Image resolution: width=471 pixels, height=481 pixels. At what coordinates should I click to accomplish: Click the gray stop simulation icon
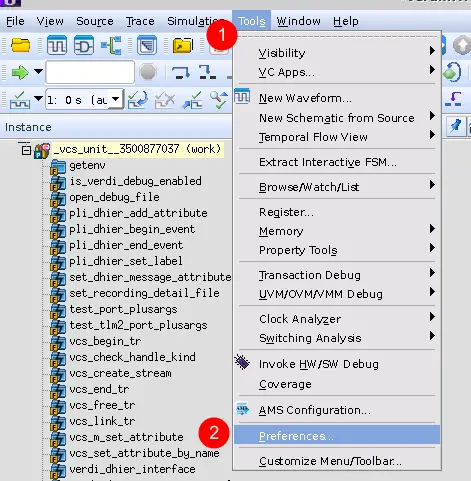[x=148, y=72]
